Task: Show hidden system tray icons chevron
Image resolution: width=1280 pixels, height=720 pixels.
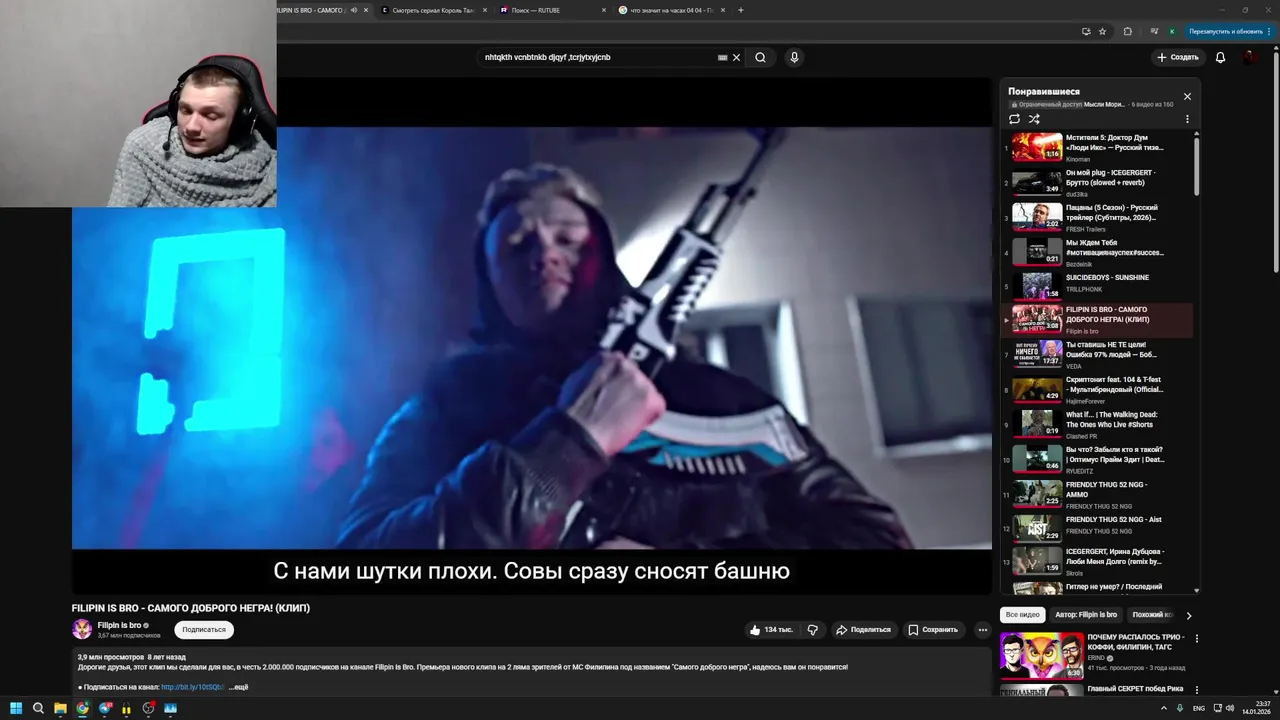Action: (x=1163, y=708)
